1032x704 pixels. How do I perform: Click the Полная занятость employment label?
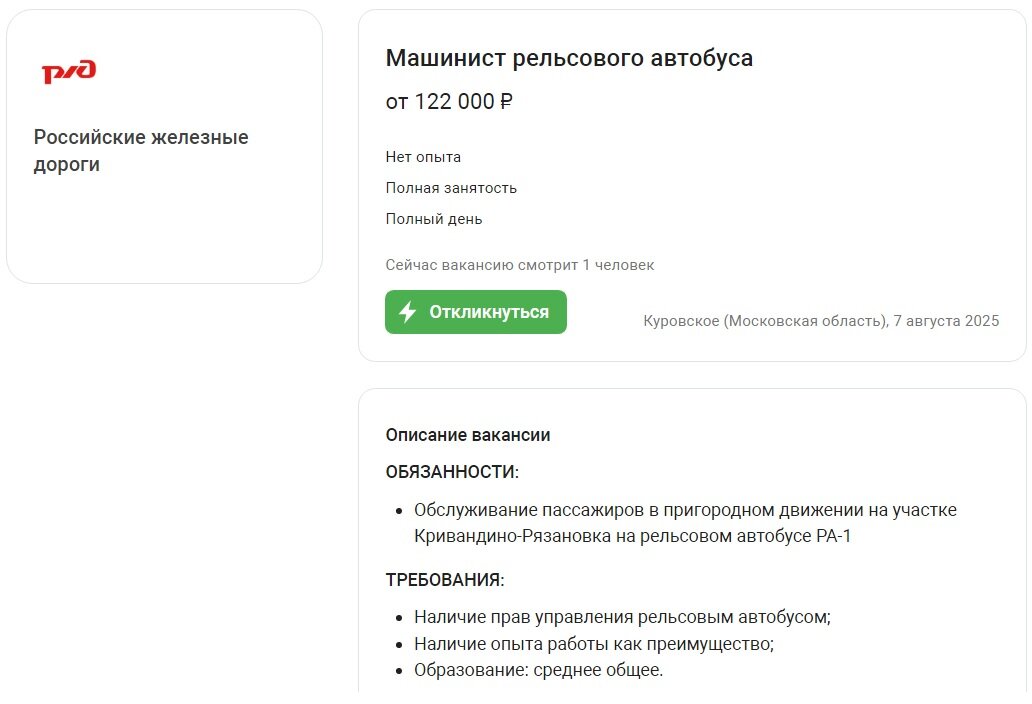[x=451, y=188]
